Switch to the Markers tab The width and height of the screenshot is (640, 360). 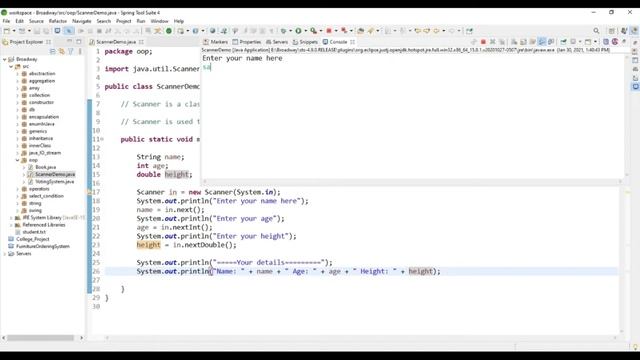[x=216, y=42]
